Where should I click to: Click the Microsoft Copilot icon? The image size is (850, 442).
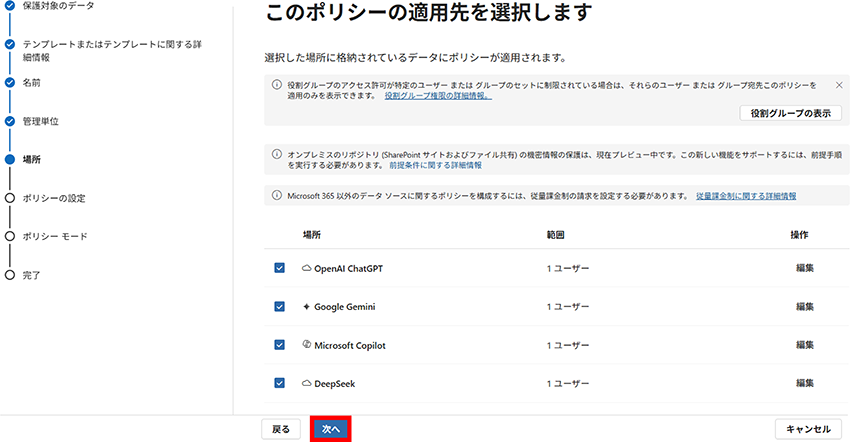[307, 345]
